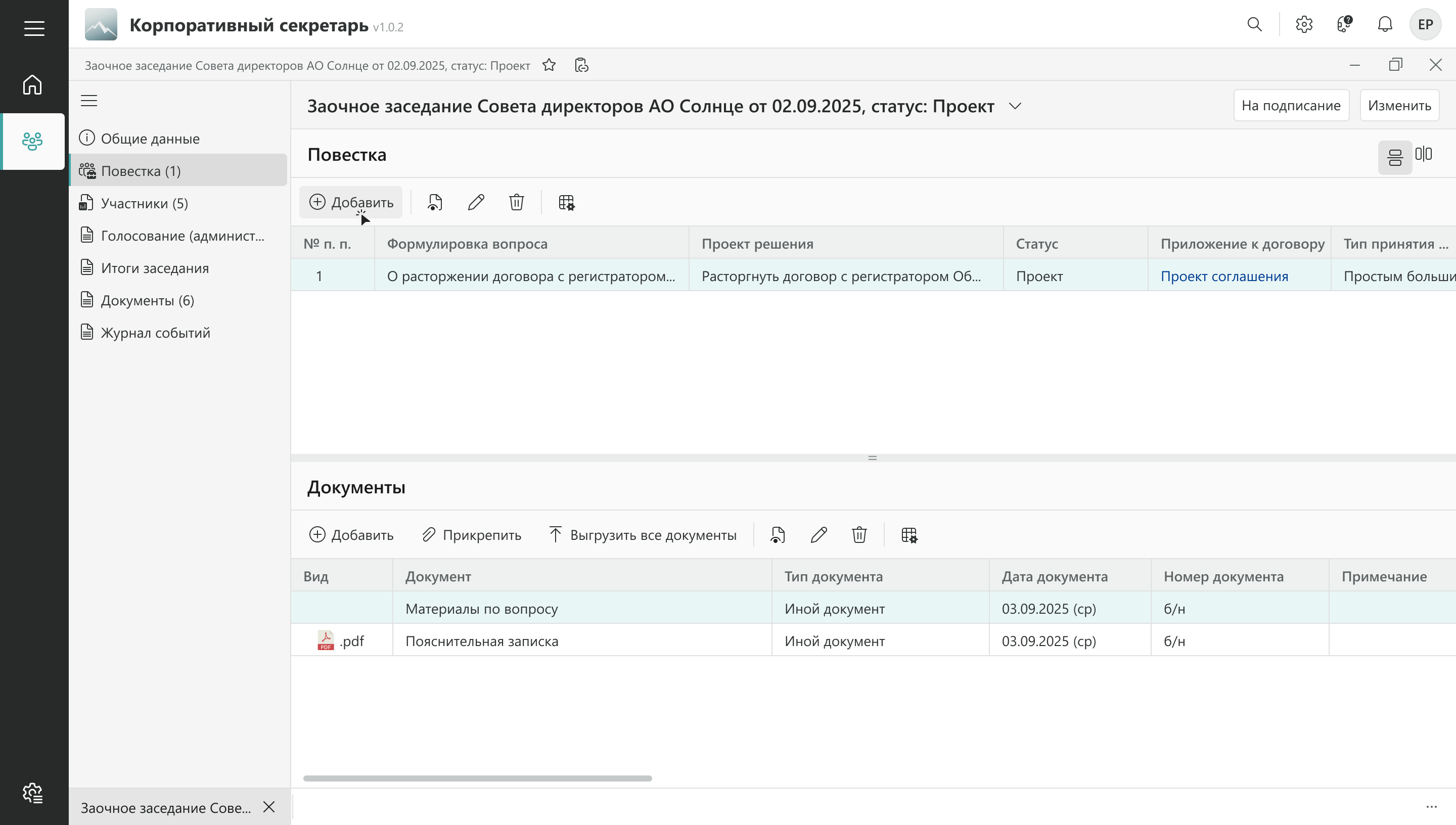
Task: Click the favorite star icon in breadcrumb
Action: point(549,65)
